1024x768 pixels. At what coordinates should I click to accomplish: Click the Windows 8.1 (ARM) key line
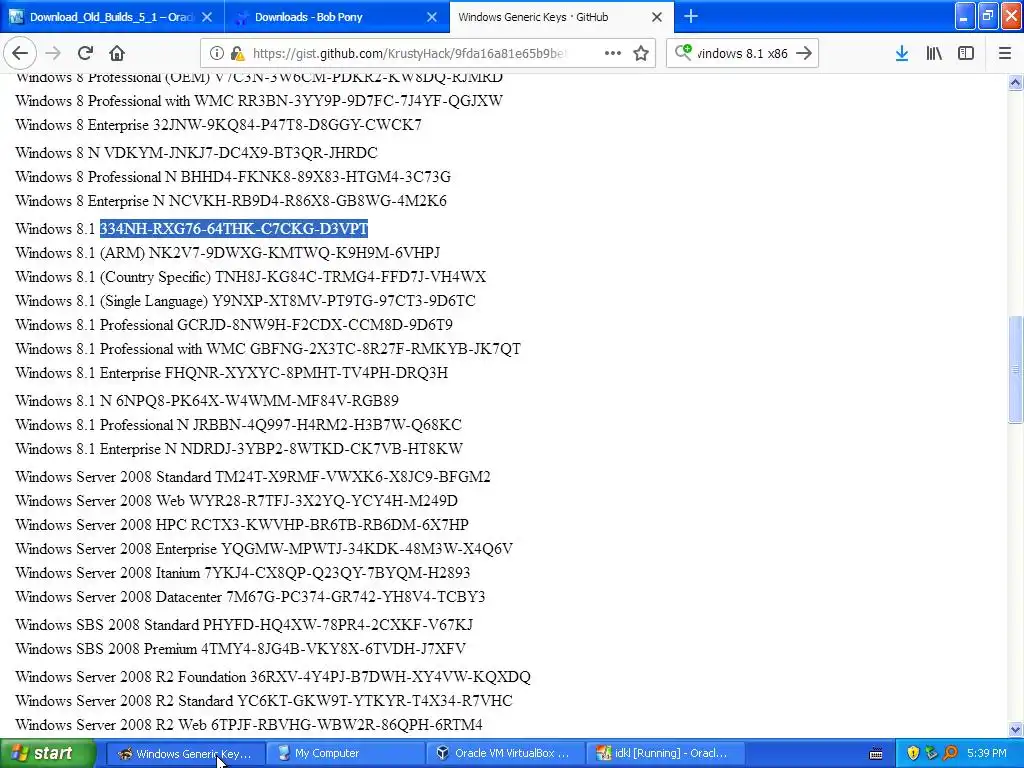227,253
